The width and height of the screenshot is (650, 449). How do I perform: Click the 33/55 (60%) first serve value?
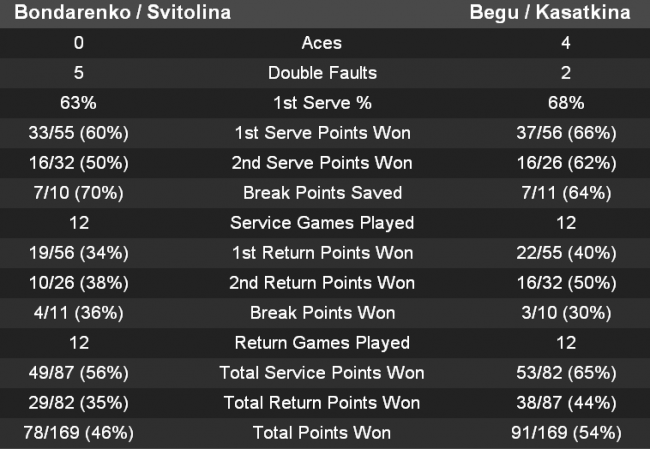79,133
